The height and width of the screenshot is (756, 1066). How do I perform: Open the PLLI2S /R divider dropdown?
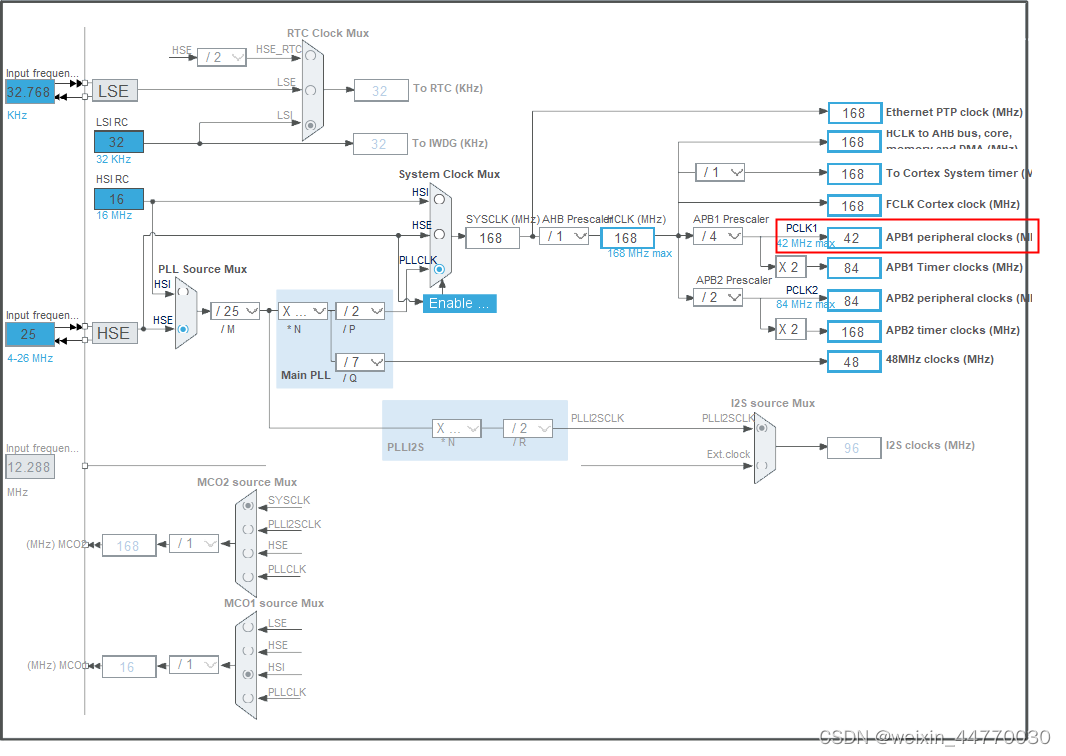pyautogui.click(x=528, y=428)
